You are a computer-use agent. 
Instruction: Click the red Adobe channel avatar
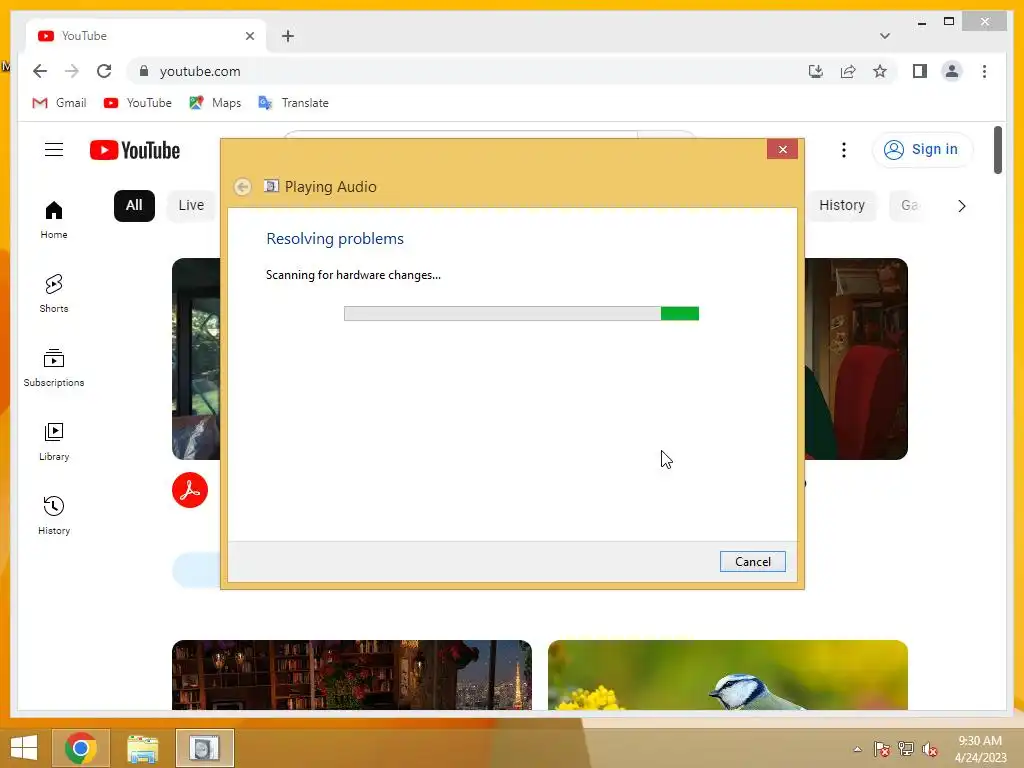tap(189, 490)
